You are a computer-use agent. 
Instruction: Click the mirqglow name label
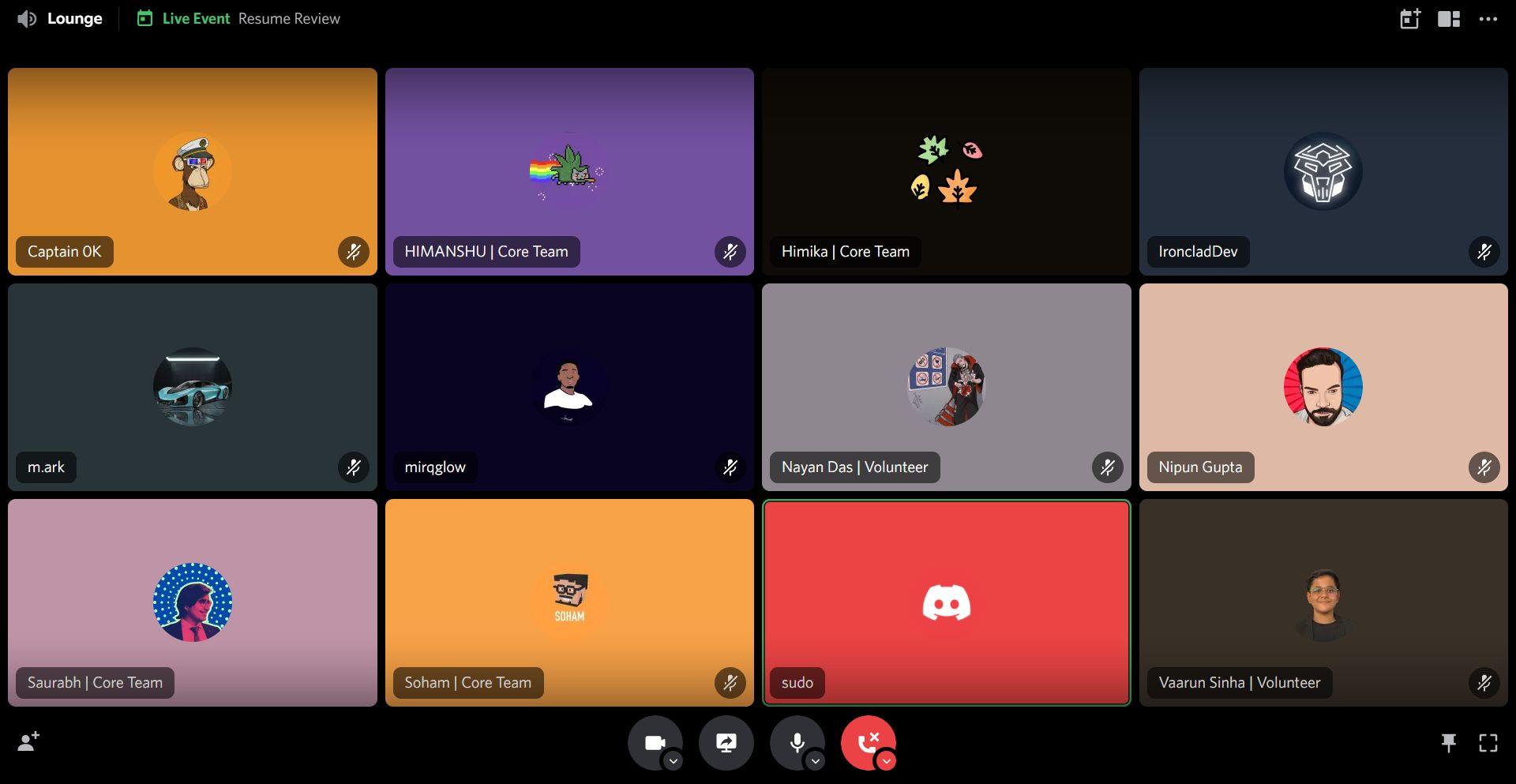pos(435,467)
